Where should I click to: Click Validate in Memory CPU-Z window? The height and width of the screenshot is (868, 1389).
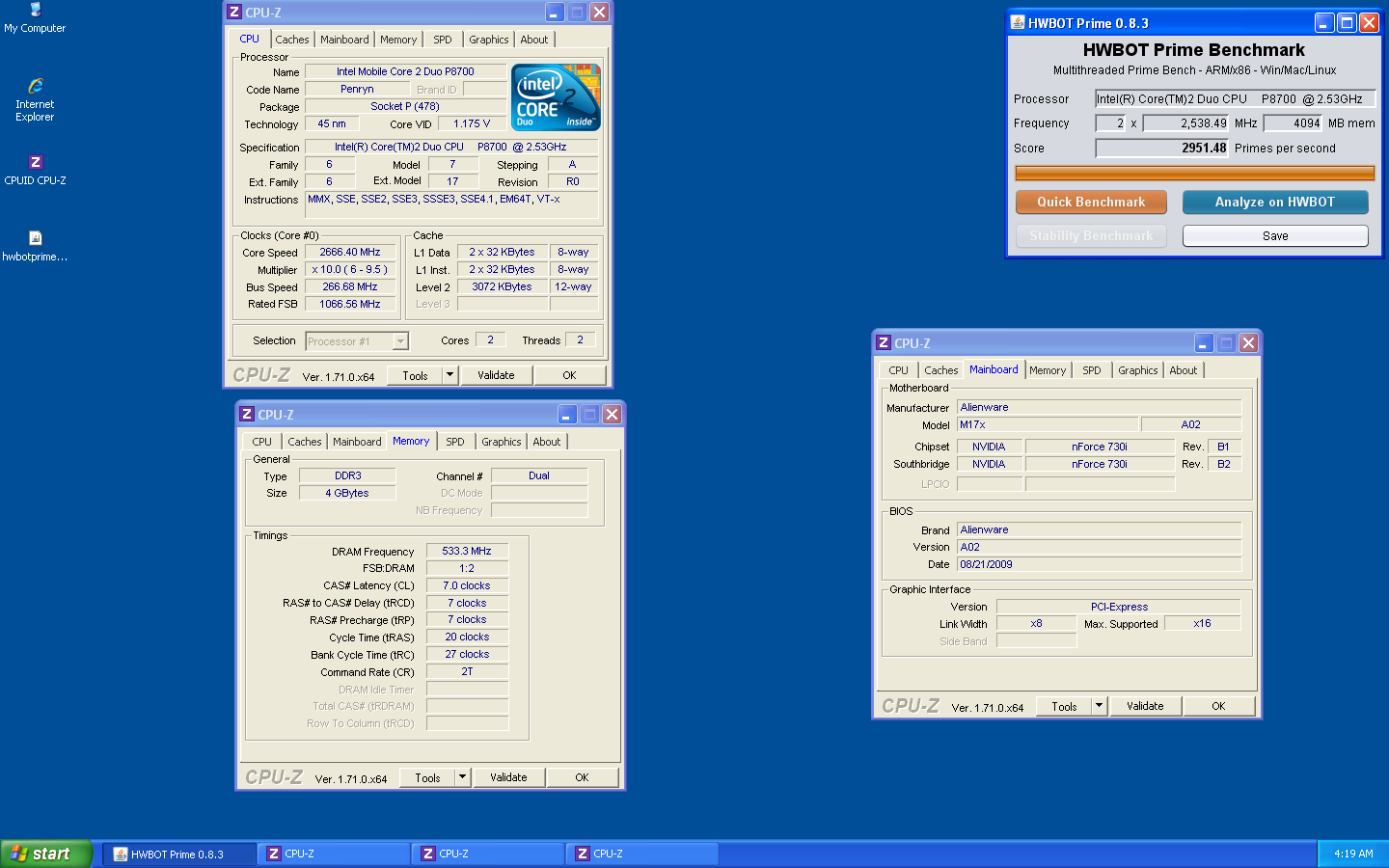[x=508, y=777]
